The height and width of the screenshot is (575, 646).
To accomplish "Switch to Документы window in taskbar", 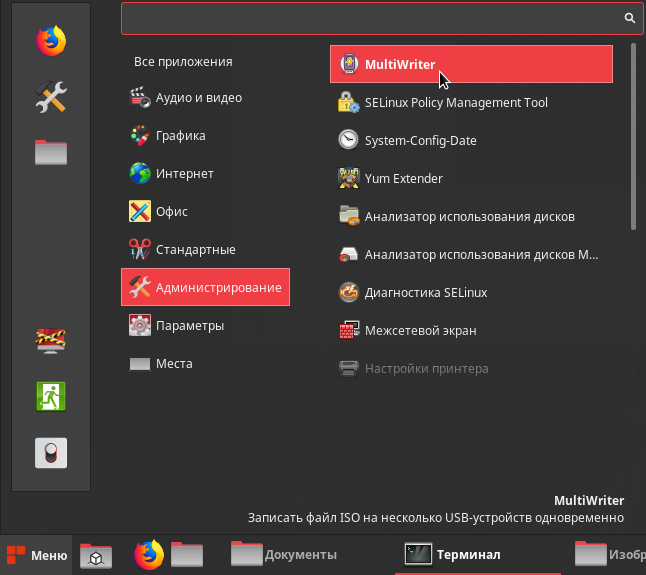I will pyautogui.click(x=284, y=555).
